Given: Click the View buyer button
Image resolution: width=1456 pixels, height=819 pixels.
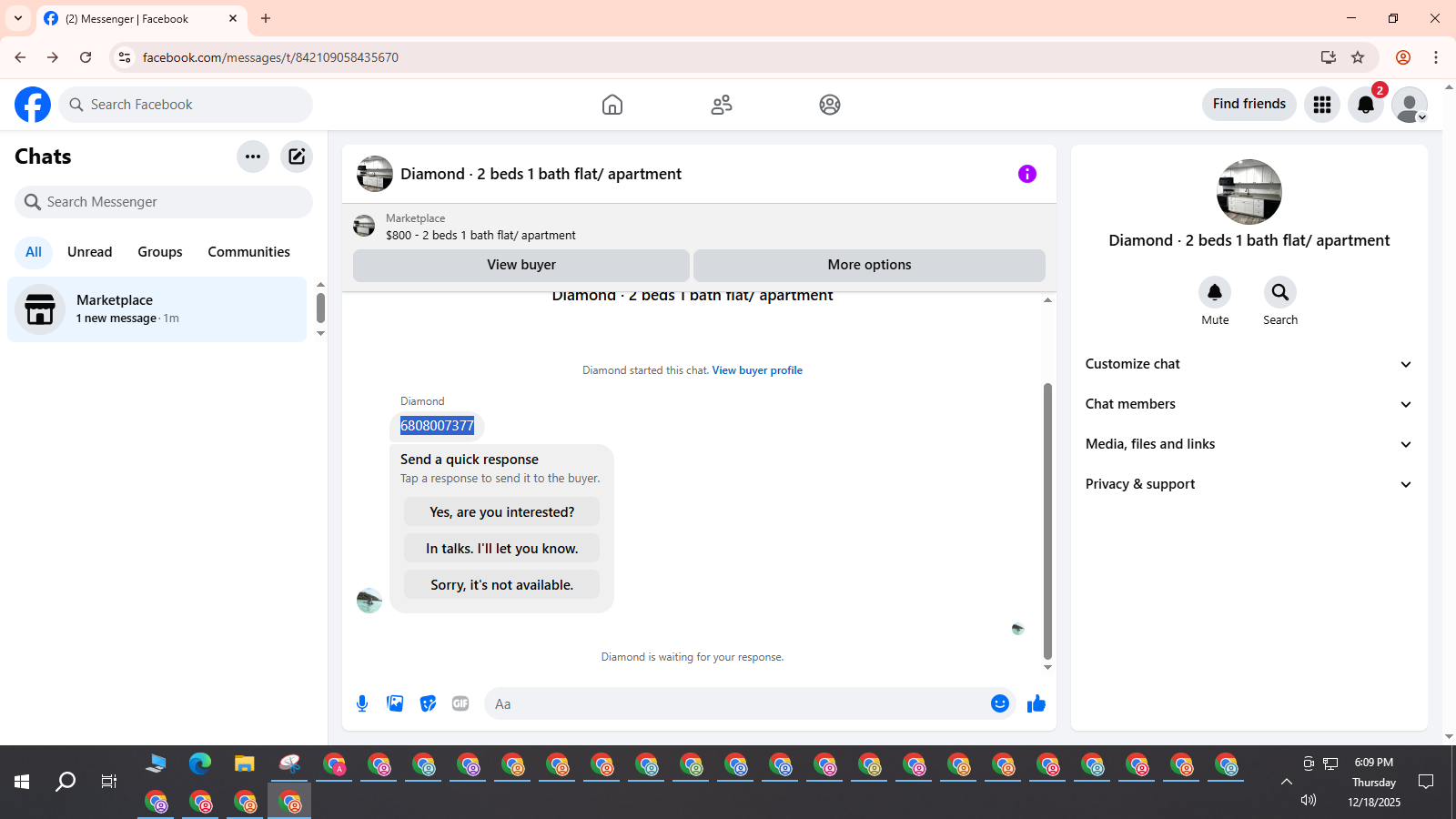Looking at the screenshot, I should point(521,265).
